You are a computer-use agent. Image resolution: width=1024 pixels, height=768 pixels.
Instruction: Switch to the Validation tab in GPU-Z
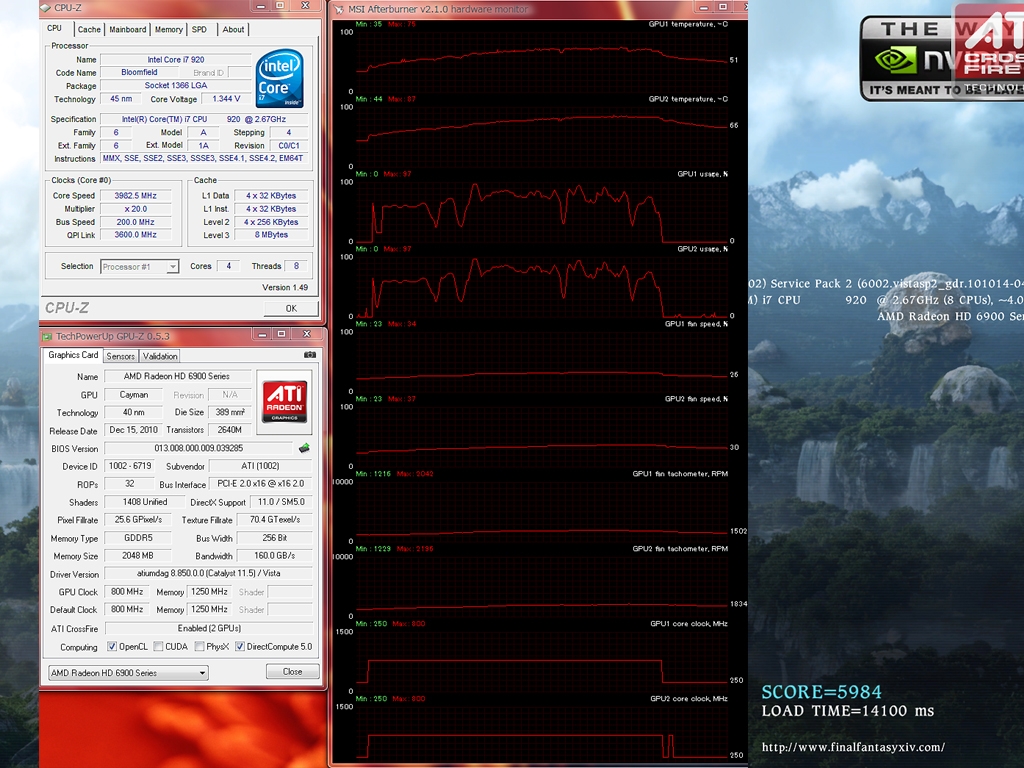[159, 356]
